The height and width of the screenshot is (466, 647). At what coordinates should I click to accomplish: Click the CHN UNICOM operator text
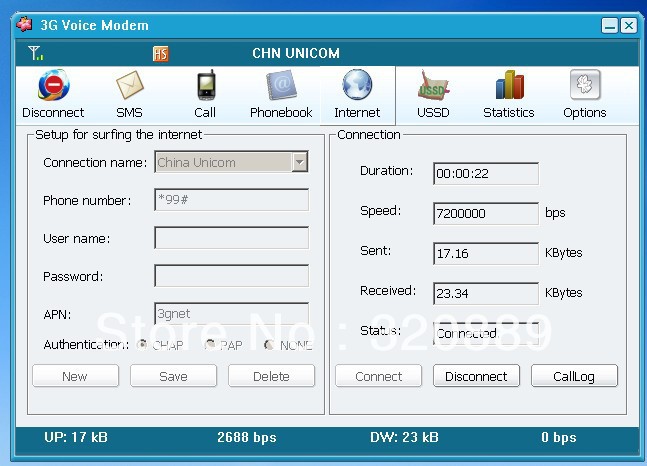(x=296, y=53)
